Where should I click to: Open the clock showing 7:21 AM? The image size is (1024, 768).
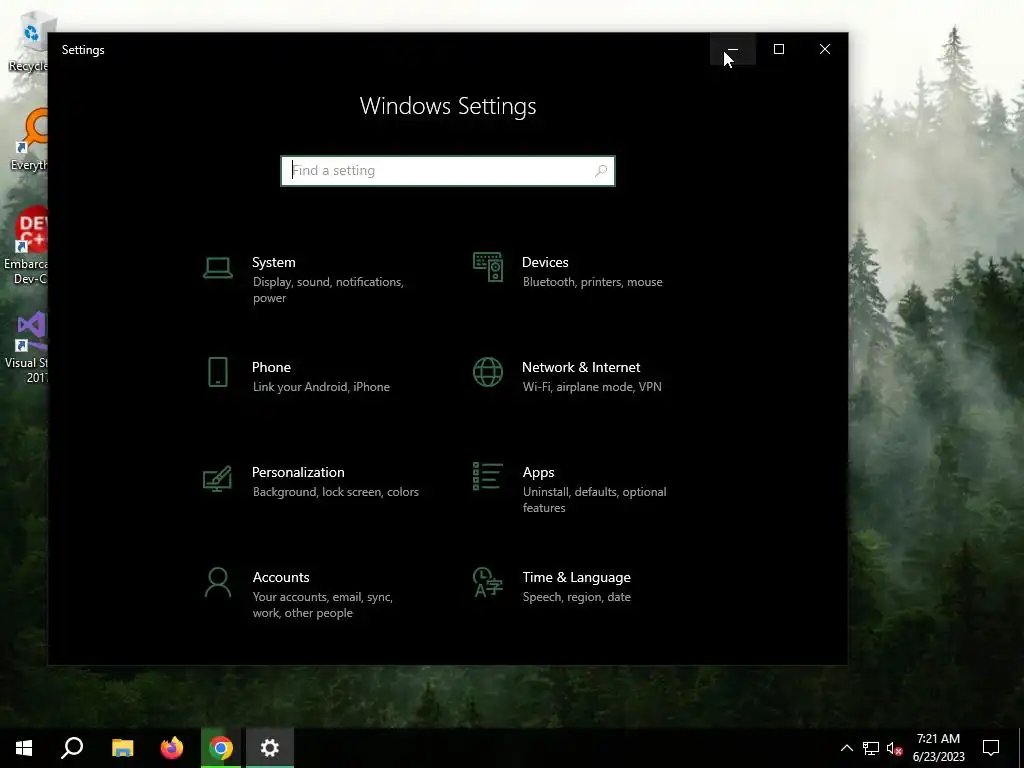tap(938, 748)
